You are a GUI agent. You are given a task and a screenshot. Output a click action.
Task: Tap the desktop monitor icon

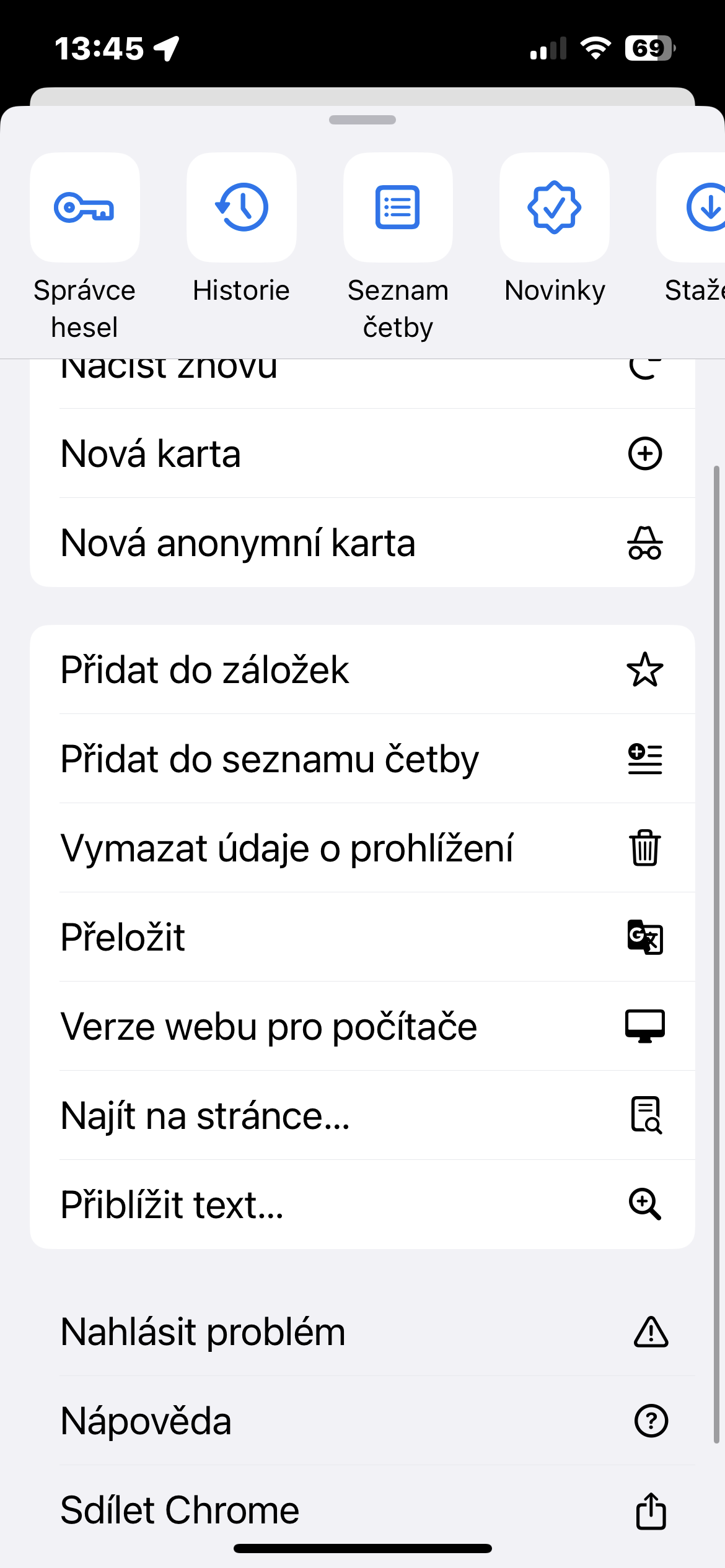[x=644, y=1026]
